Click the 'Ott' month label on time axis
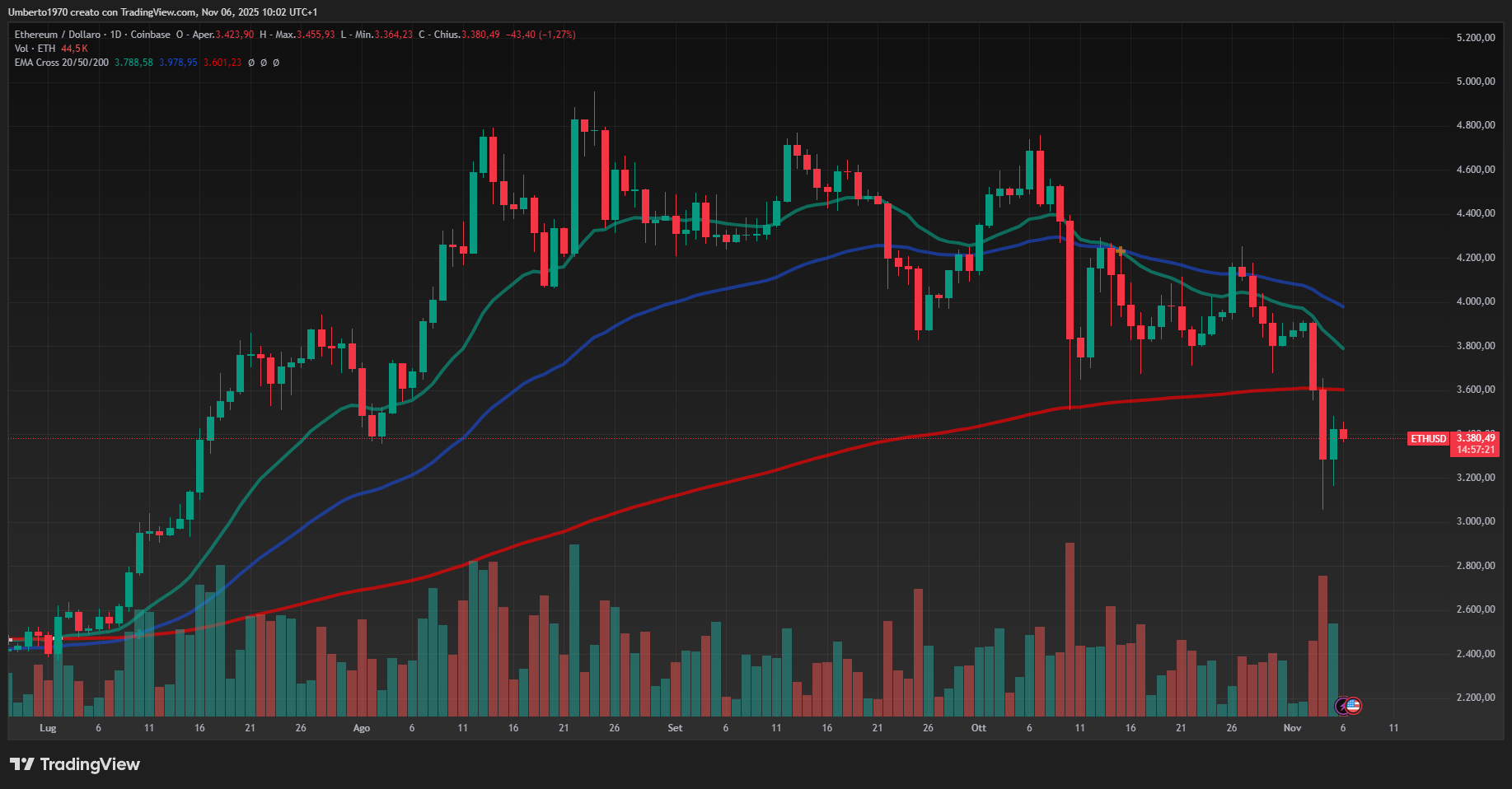This screenshot has height=789, width=1512. point(979,728)
